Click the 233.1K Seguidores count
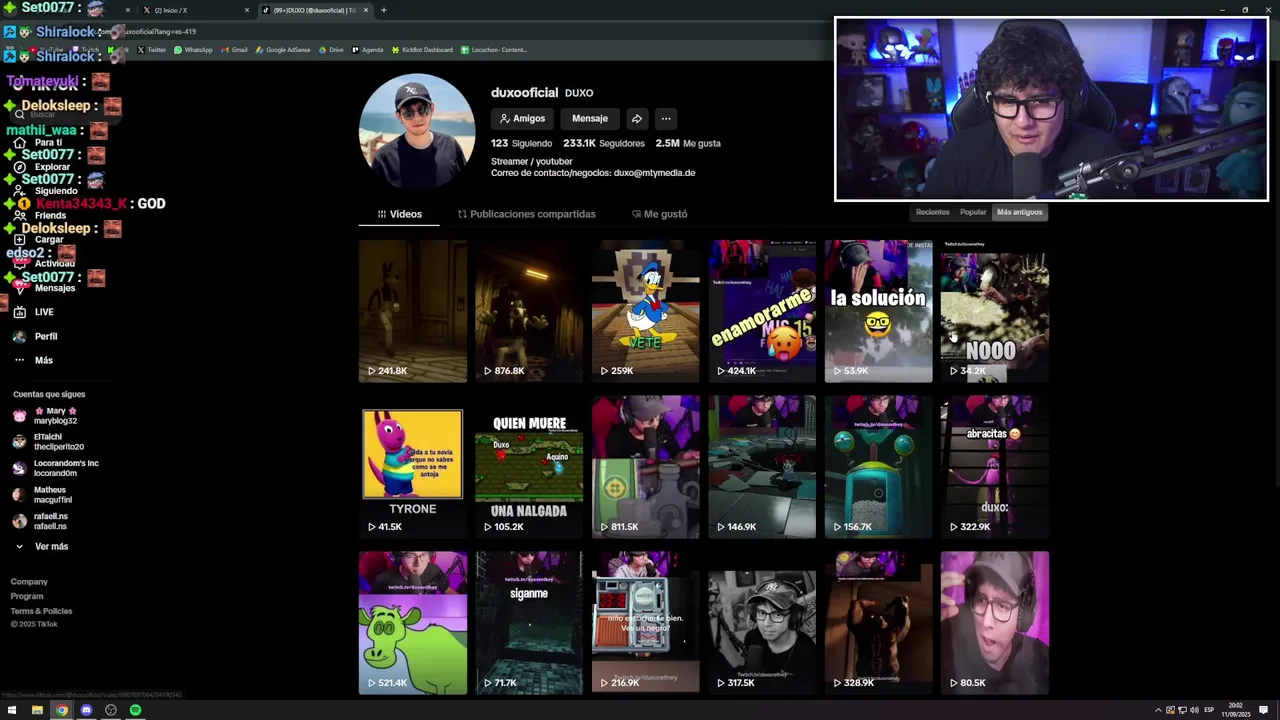Screen dimensions: 1280x720 tap(604, 143)
